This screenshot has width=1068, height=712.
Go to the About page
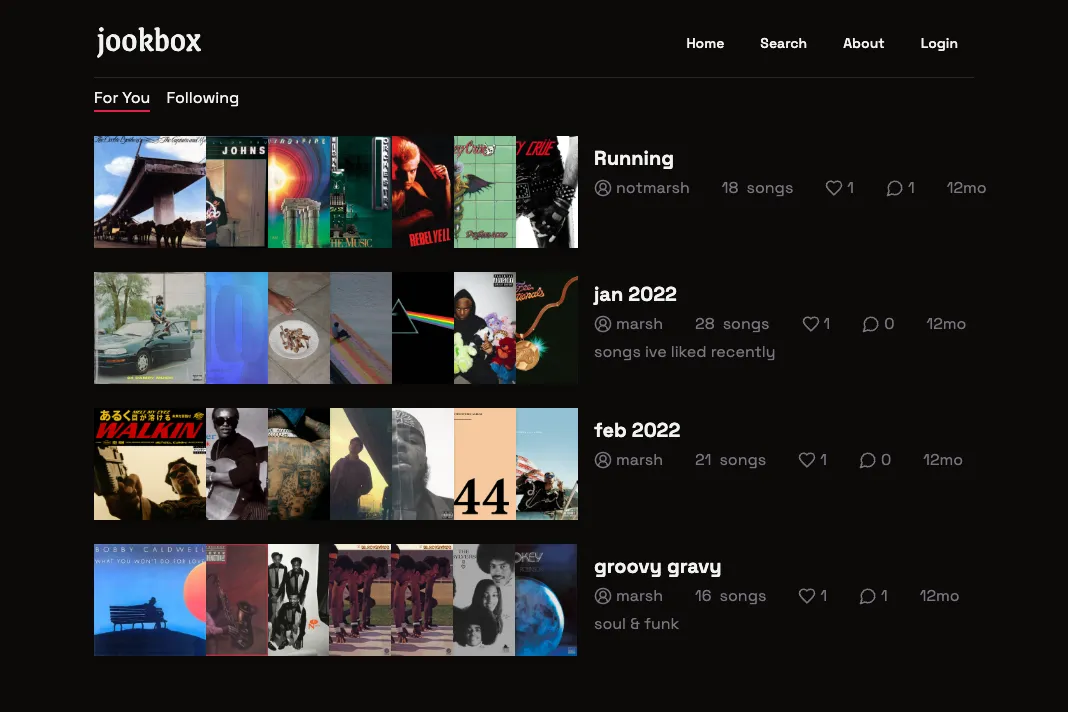(x=863, y=43)
